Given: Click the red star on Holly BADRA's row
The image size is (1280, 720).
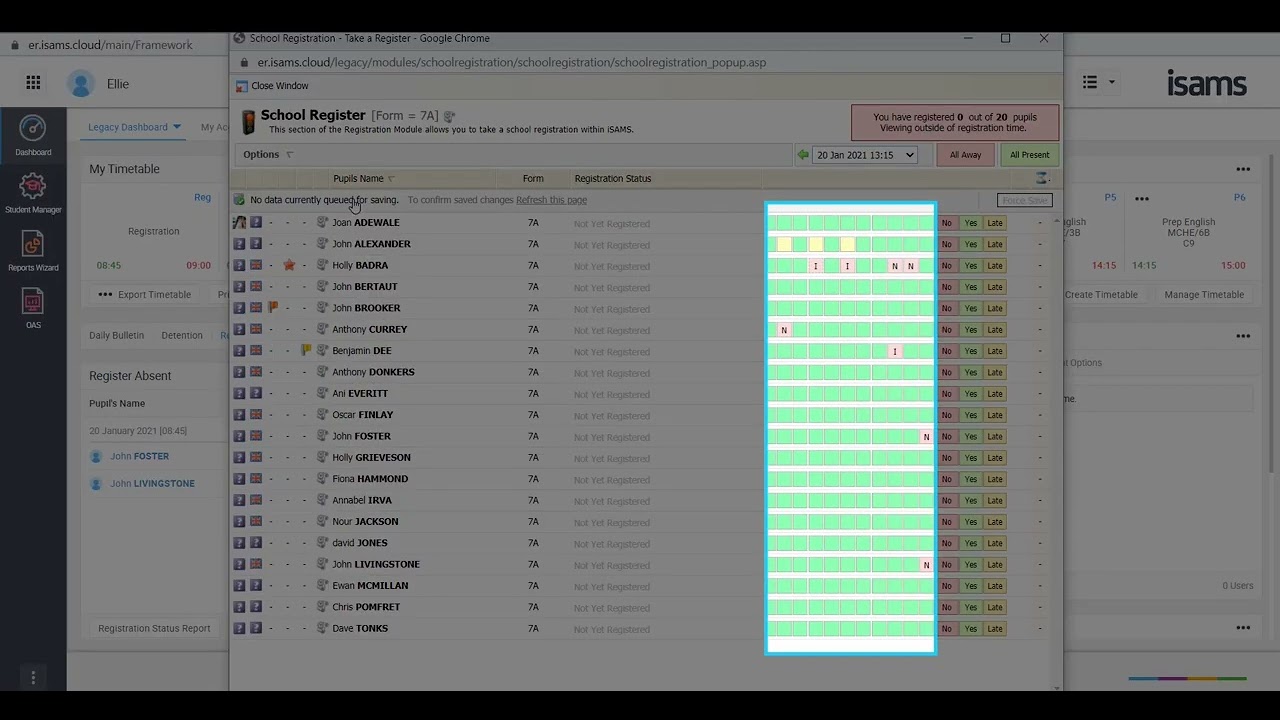Looking at the screenshot, I should [289, 265].
